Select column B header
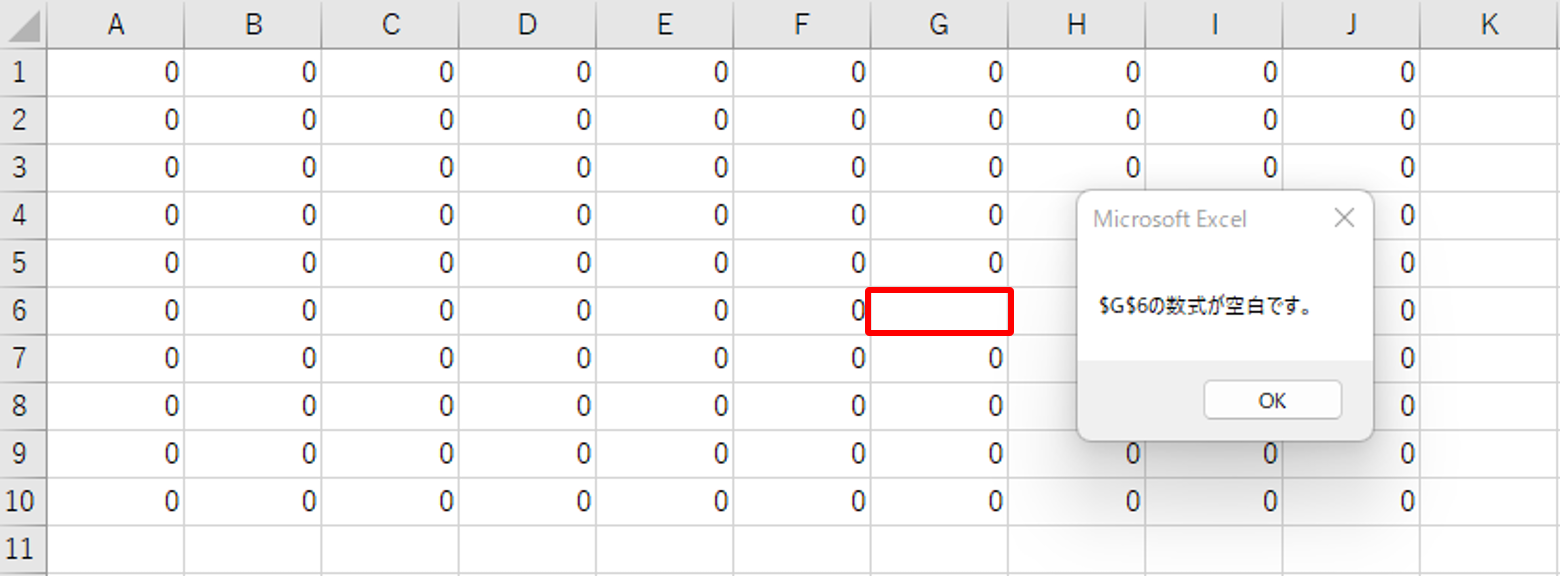Image resolution: width=1560 pixels, height=576 pixels. click(253, 25)
